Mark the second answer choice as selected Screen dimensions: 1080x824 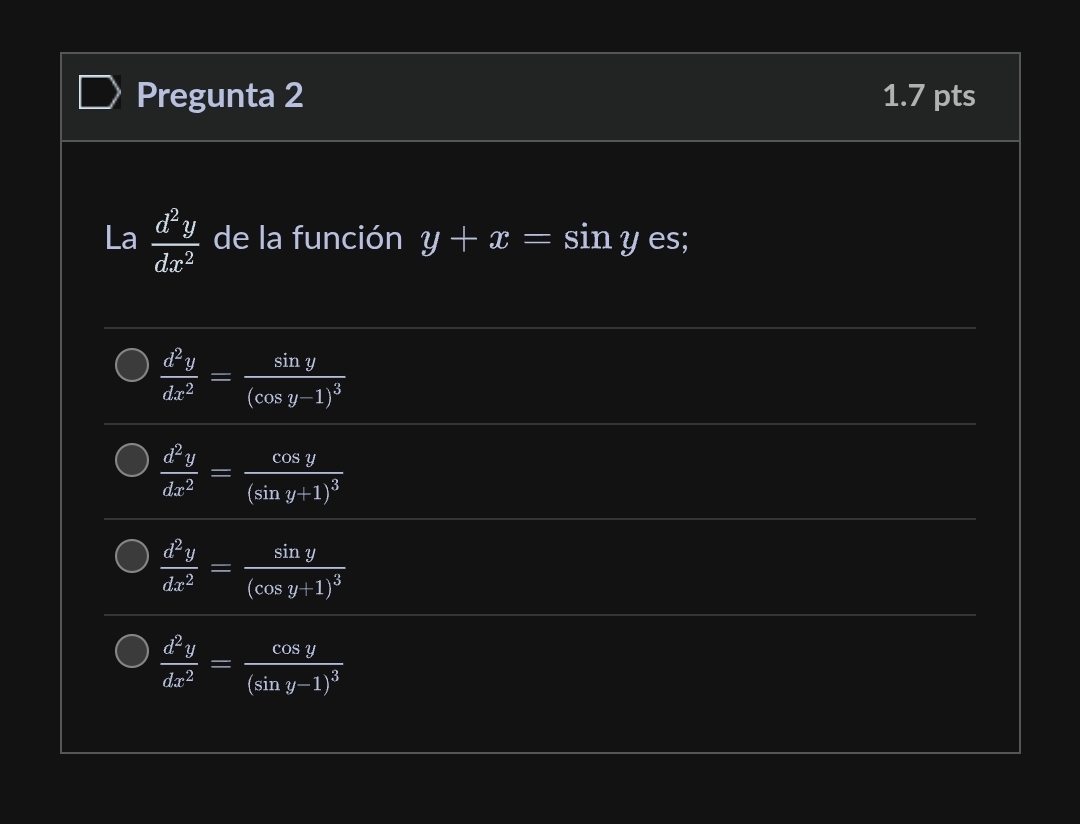tap(131, 460)
